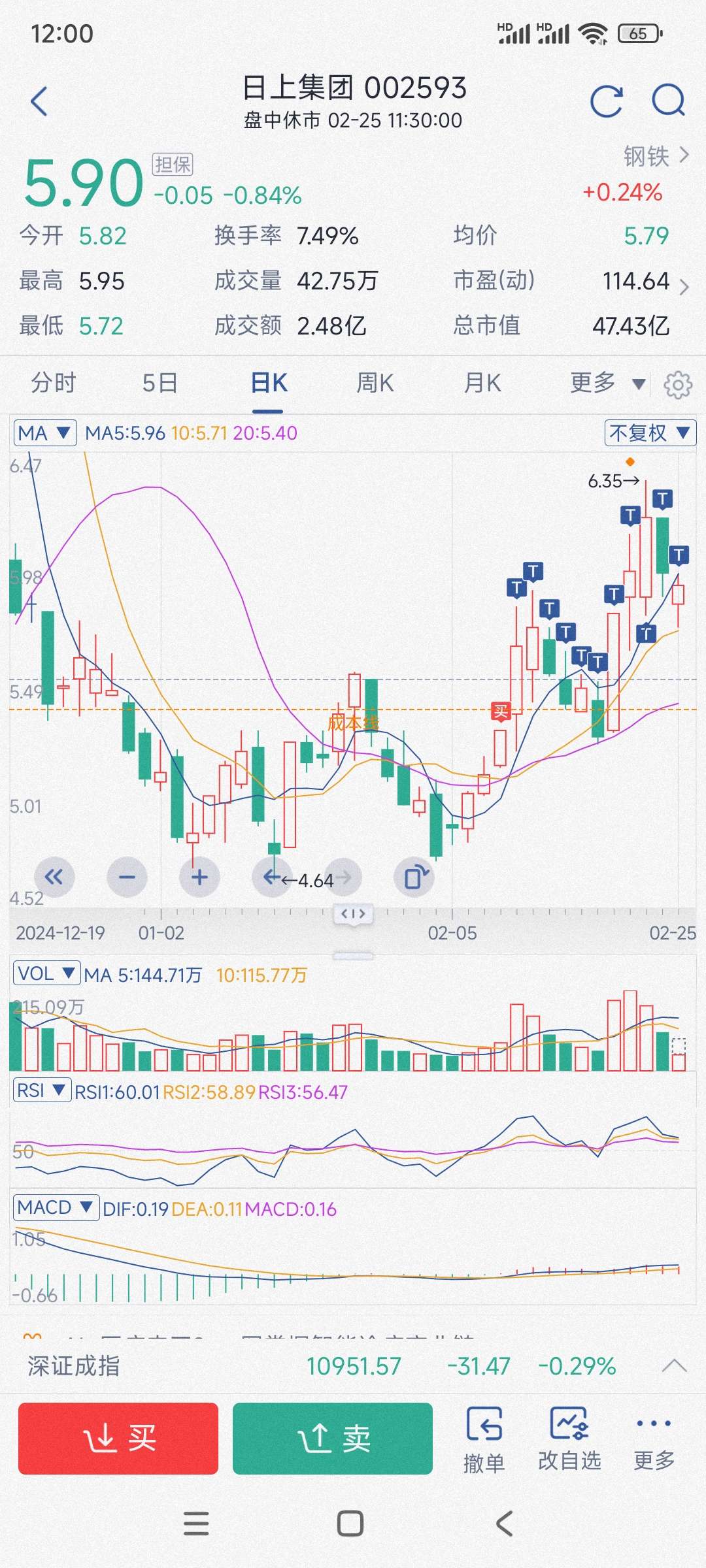706x1568 pixels.
Task: Tap the index value 10951.57
Action: (x=354, y=1365)
